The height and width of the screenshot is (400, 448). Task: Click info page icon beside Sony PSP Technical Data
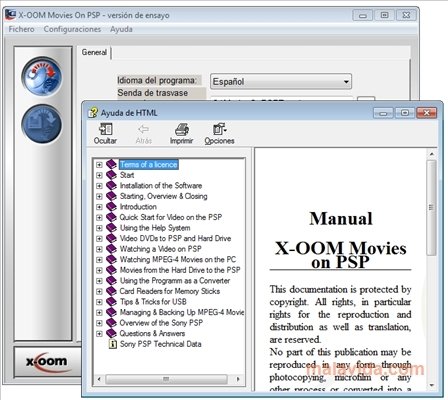(113, 344)
